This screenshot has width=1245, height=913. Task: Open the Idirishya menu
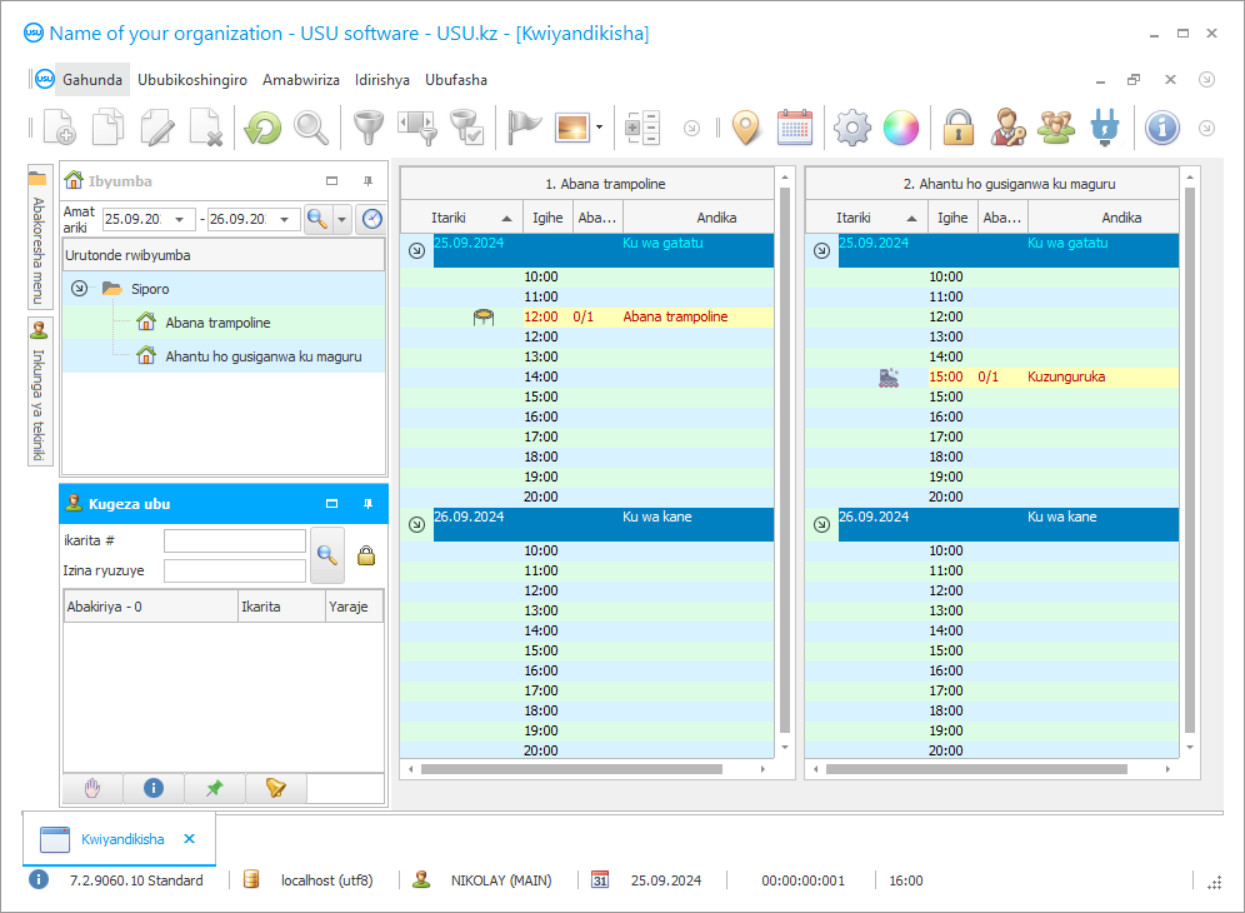coord(382,80)
